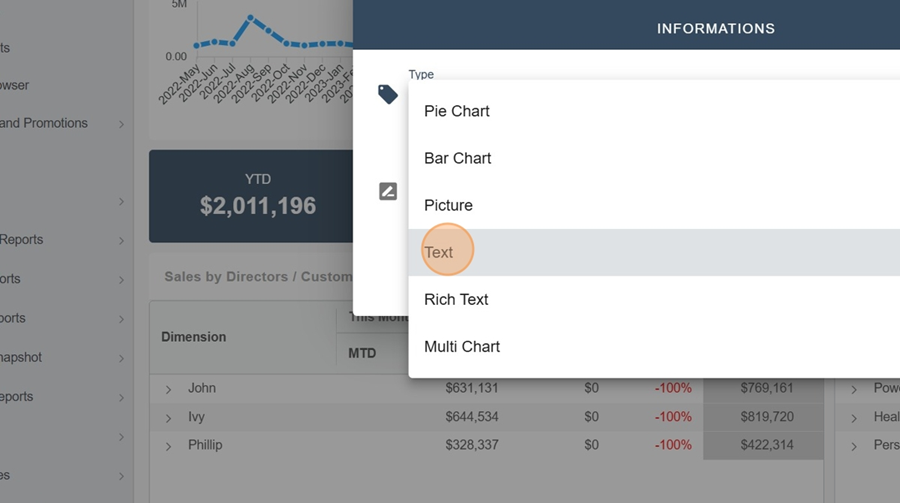Expand the John row

168,389
